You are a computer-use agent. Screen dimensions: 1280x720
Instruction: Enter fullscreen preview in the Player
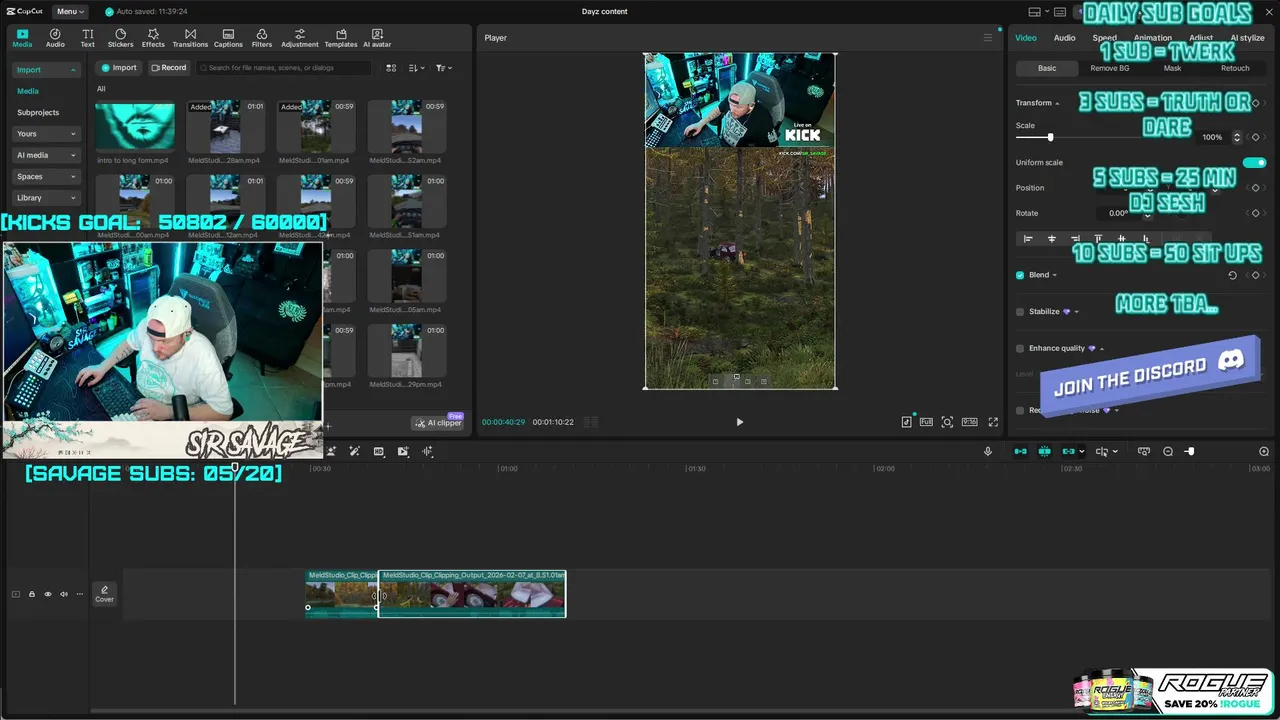993,422
